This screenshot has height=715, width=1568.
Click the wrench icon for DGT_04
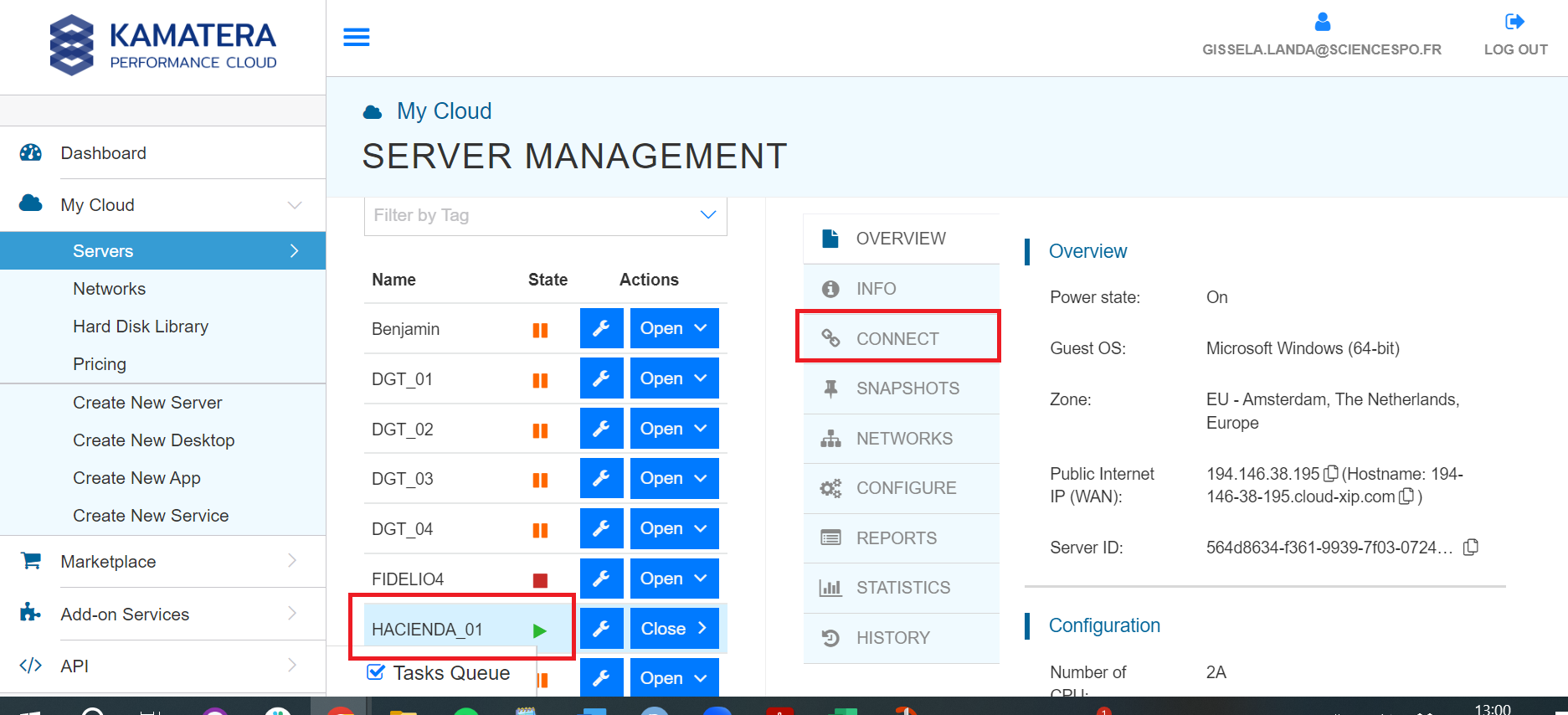[601, 528]
